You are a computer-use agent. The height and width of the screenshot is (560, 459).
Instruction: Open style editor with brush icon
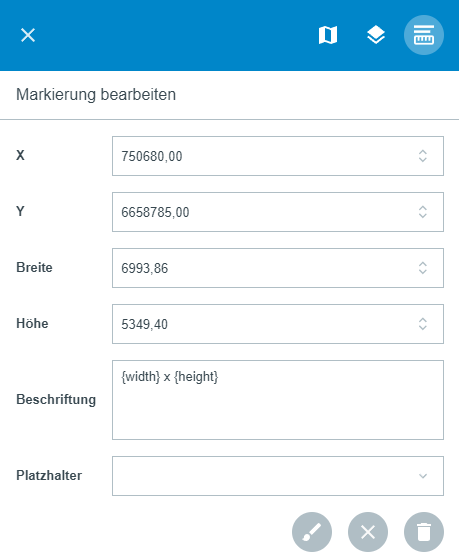click(x=312, y=532)
